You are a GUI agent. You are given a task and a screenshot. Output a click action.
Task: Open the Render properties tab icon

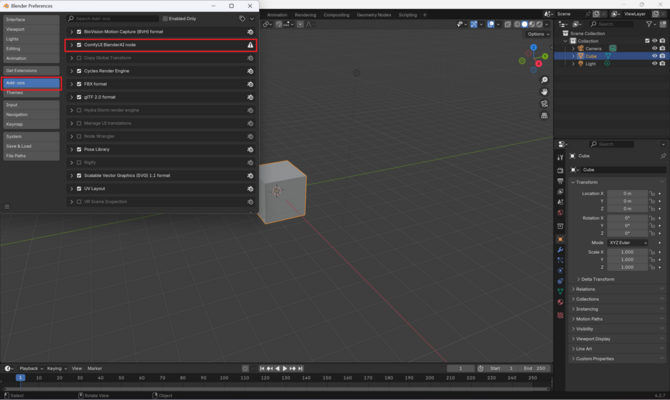click(560, 171)
